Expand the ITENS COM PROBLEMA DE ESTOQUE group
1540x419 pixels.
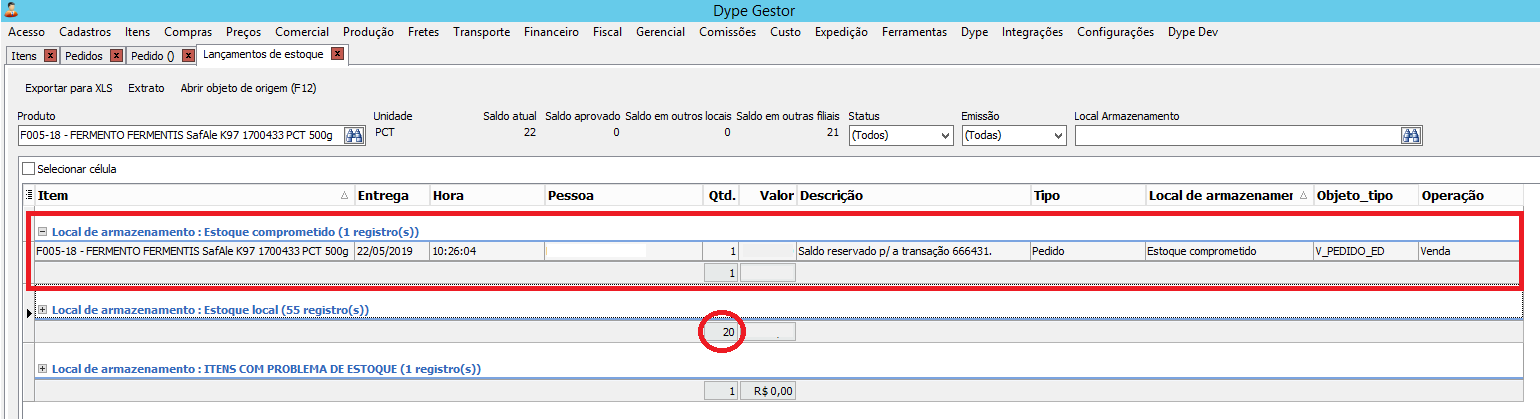[x=43, y=369]
